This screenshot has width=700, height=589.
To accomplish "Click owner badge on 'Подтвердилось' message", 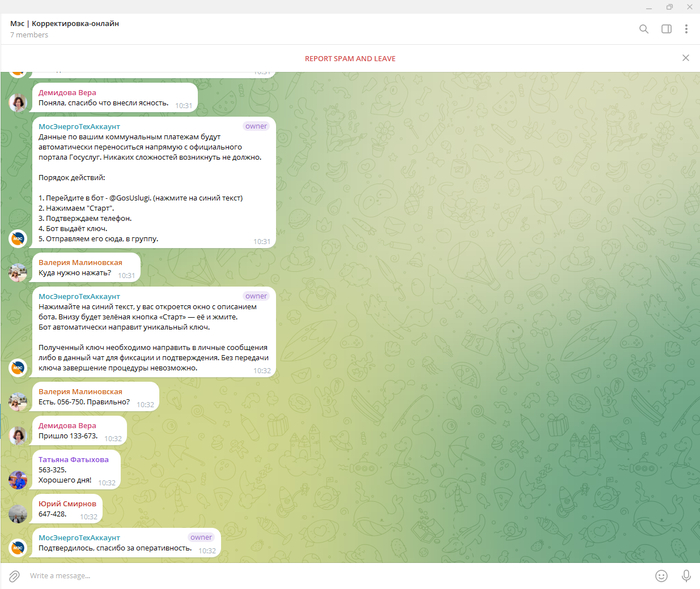I will (201, 537).
